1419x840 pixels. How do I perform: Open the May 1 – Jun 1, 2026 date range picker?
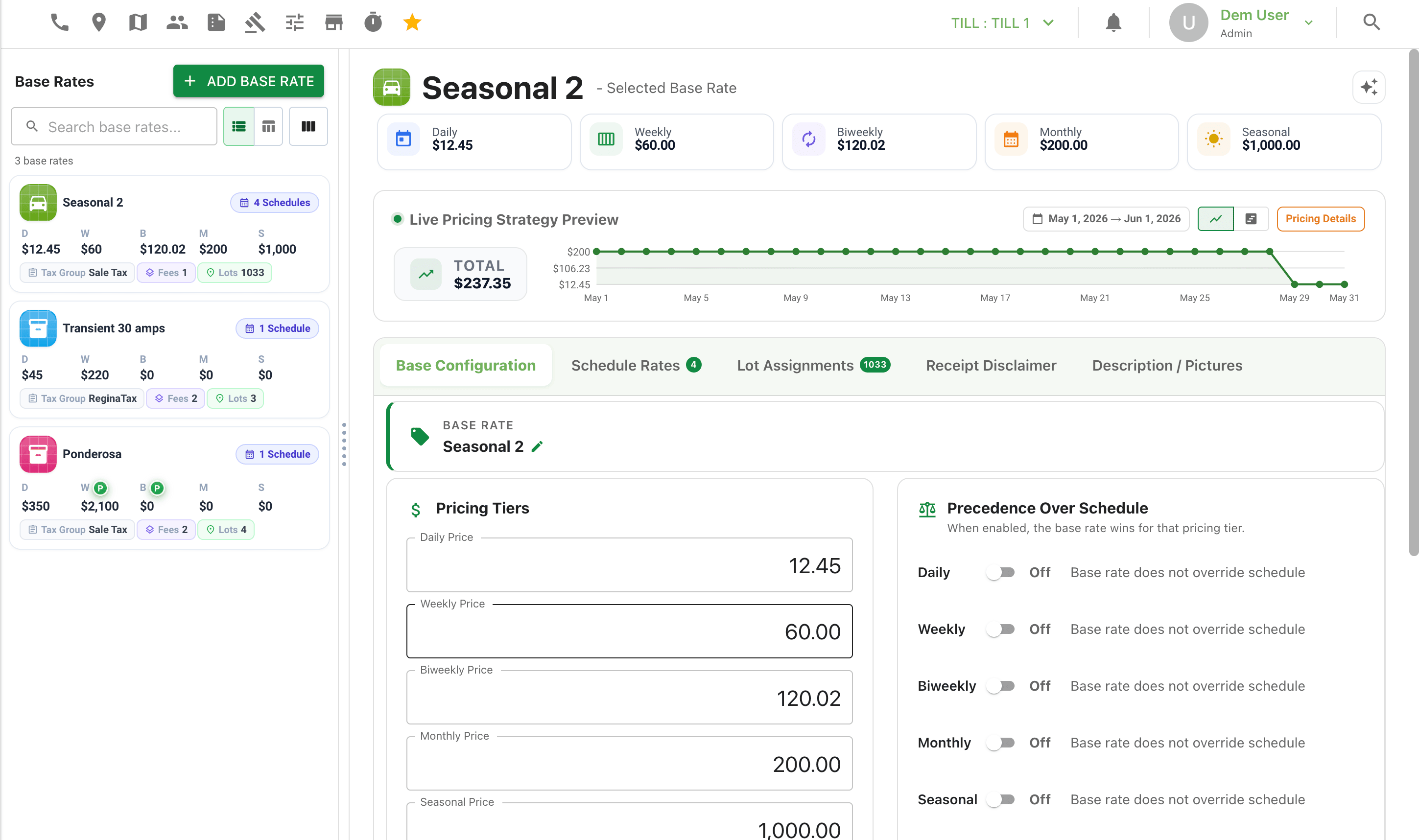pos(1106,219)
